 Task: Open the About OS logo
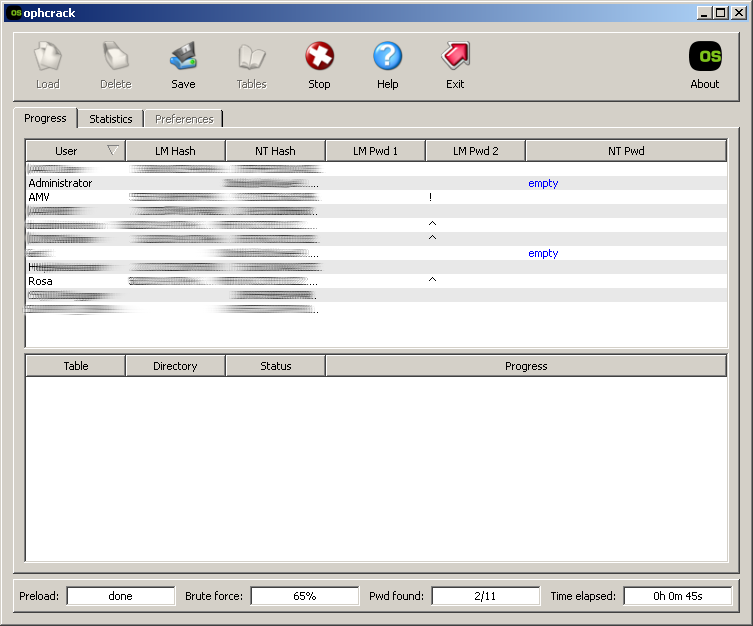pos(705,56)
